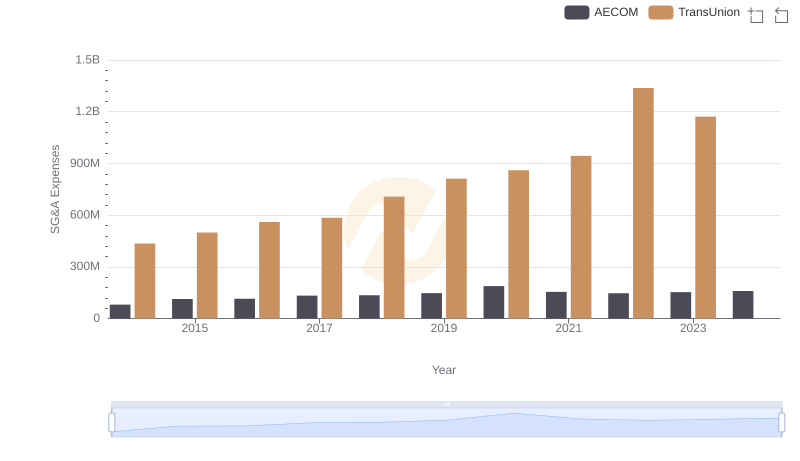Move the right data zoom handle
800x461 pixels.
point(781,422)
